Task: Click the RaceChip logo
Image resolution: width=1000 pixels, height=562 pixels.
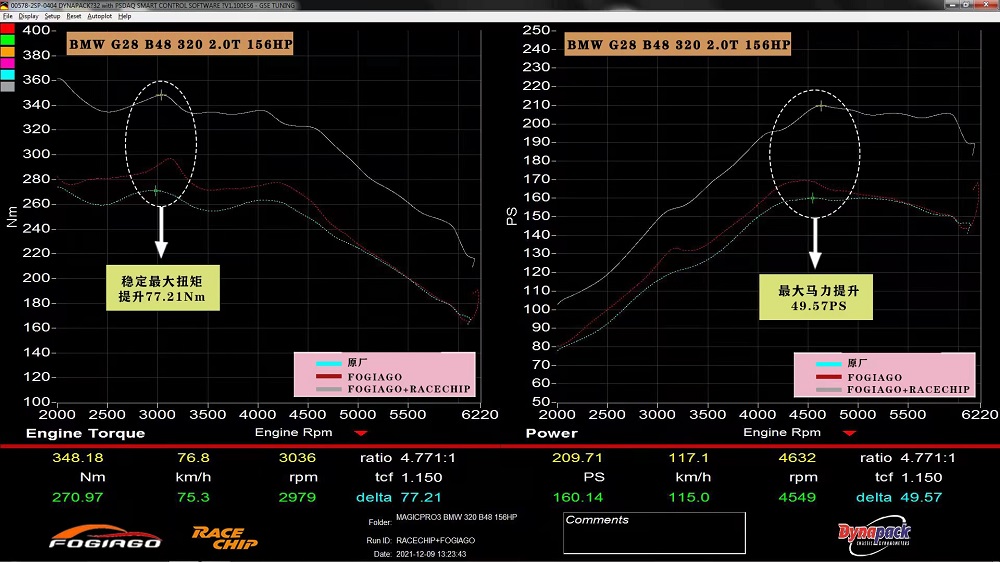Action: [224, 538]
